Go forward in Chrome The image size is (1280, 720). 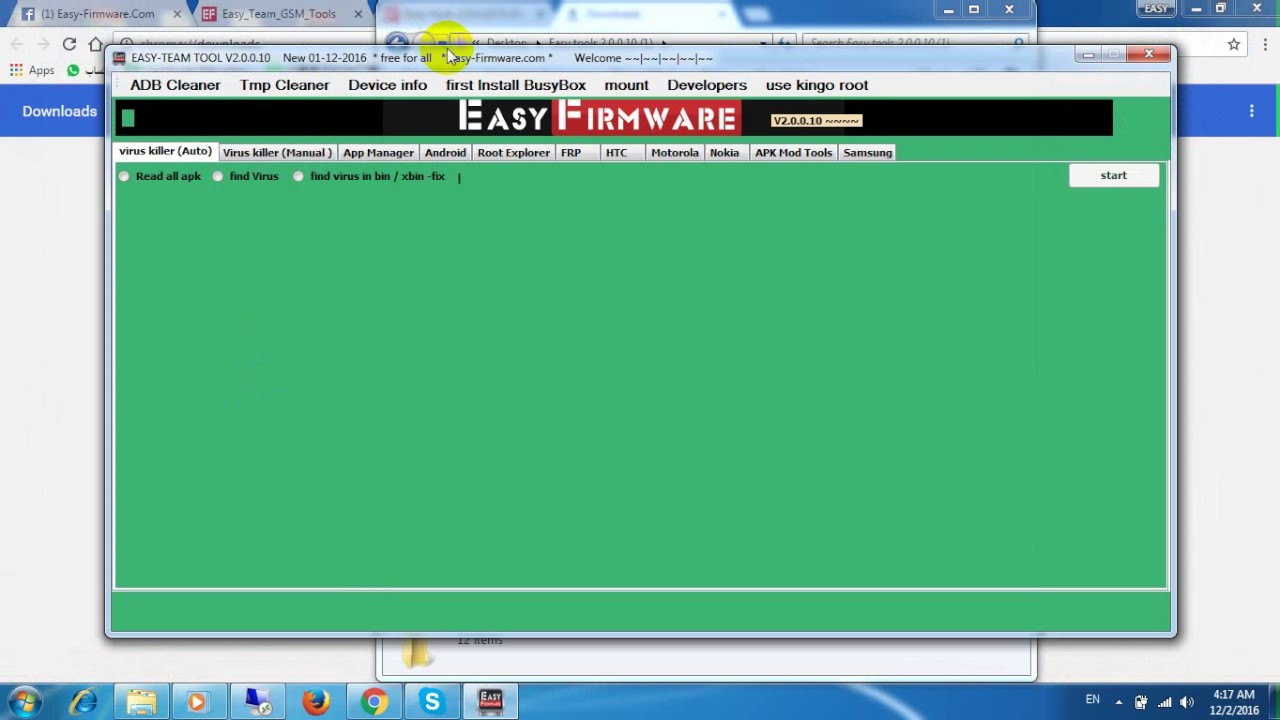pos(43,44)
